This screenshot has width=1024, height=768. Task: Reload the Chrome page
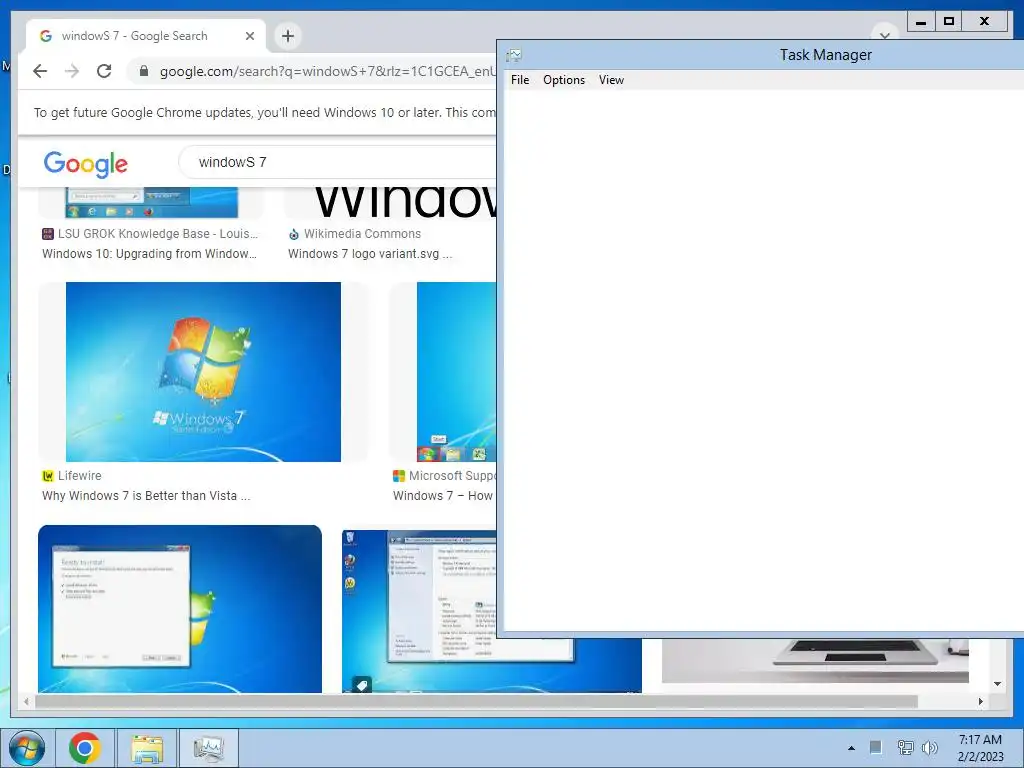click(104, 71)
